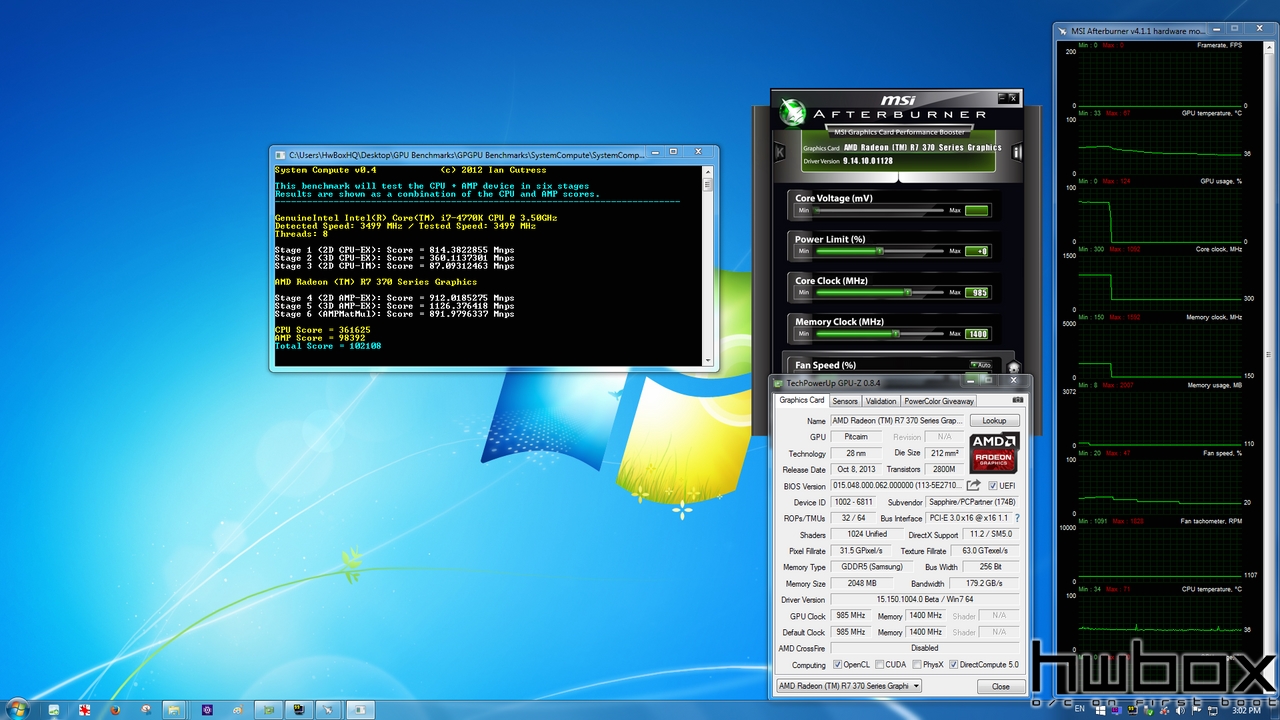Click the Driver Version field in GPU-Z

pyautogui.click(x=925, y=599)
